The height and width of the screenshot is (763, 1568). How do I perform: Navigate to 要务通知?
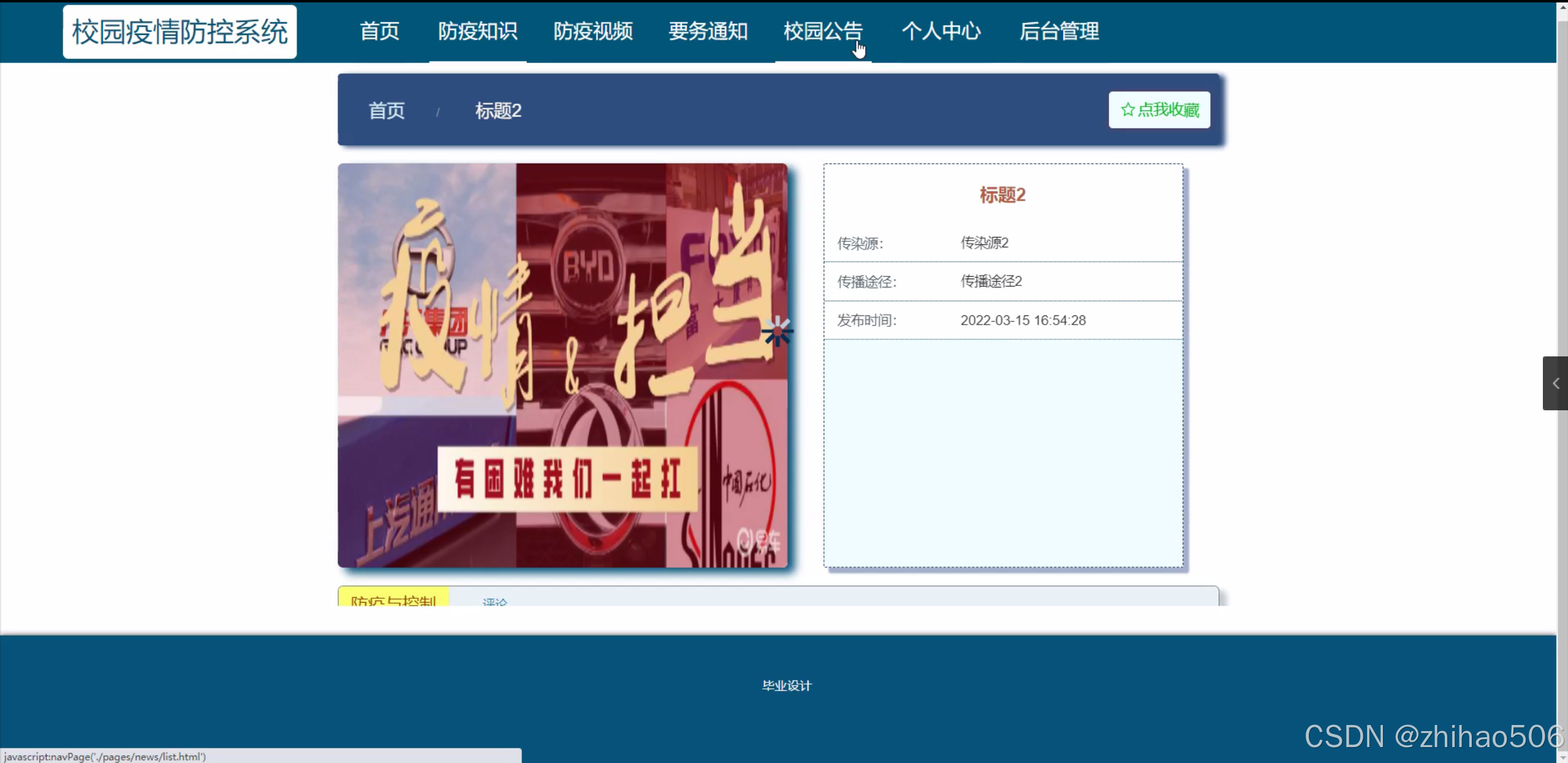click(x=708, y=31)
